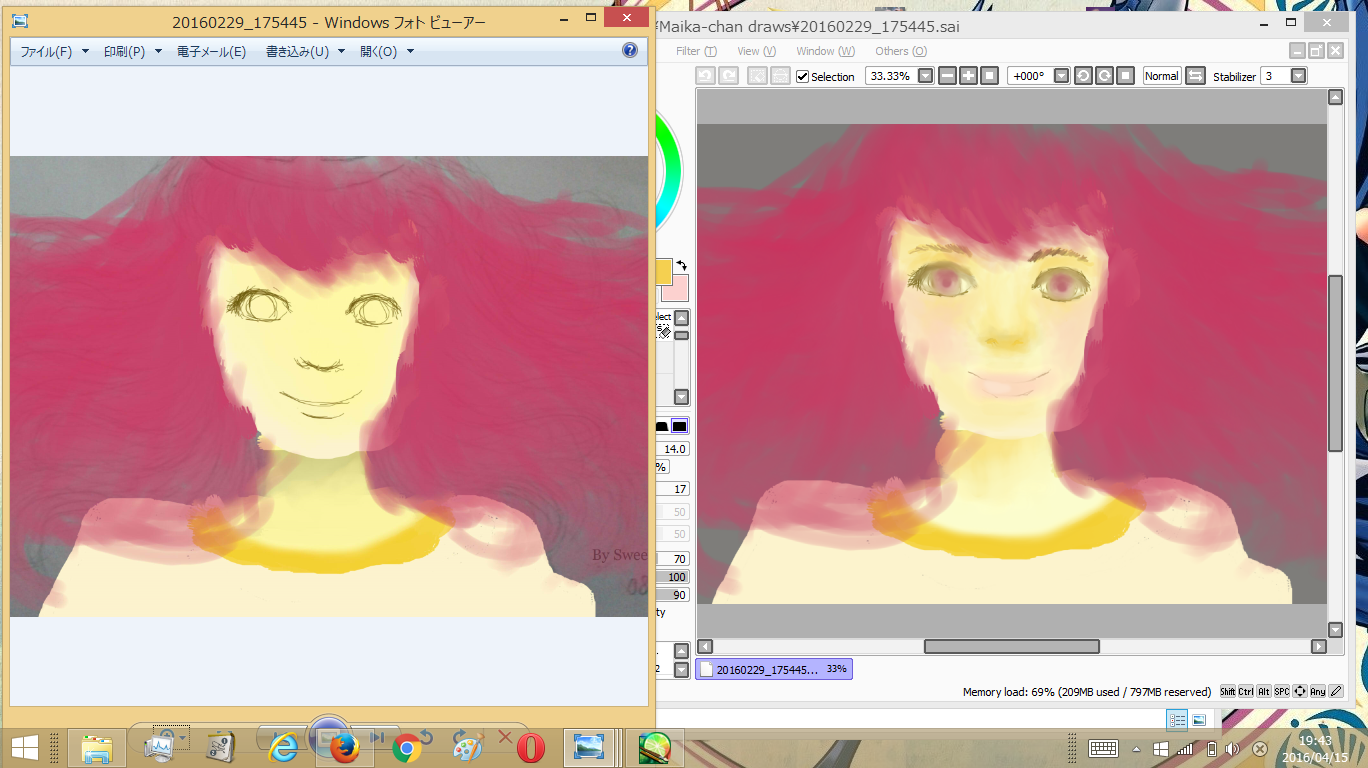The height and width of the screenshot is (768, 1368).
Task: Click the canvas scroll up arrow
Action: pos(1335,97)
